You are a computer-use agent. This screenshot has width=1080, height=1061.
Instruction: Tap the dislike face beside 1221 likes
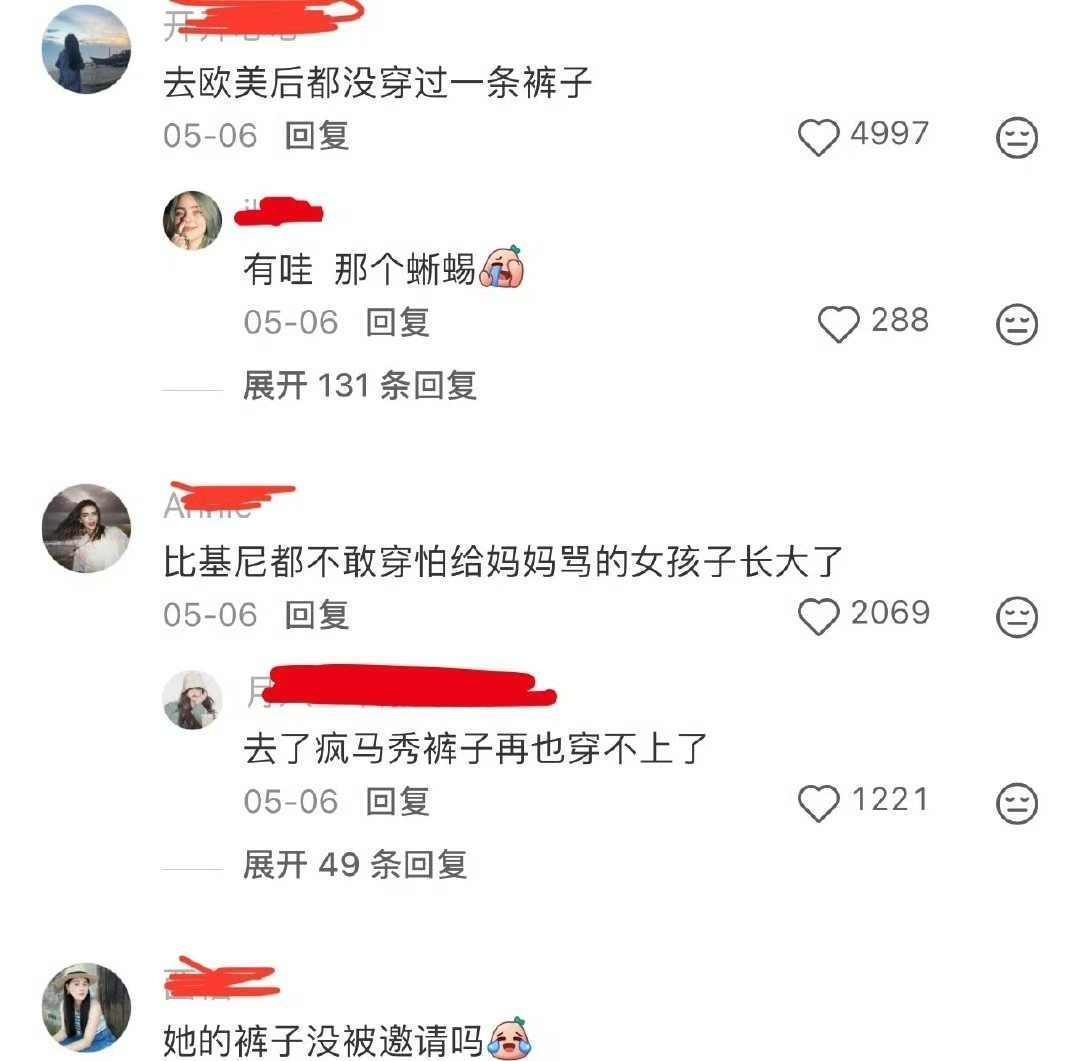(1017, 803)
